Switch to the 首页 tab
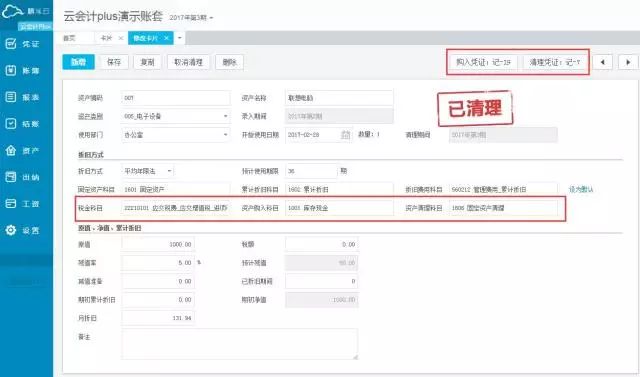640x377 pixels. pos(69,38)
